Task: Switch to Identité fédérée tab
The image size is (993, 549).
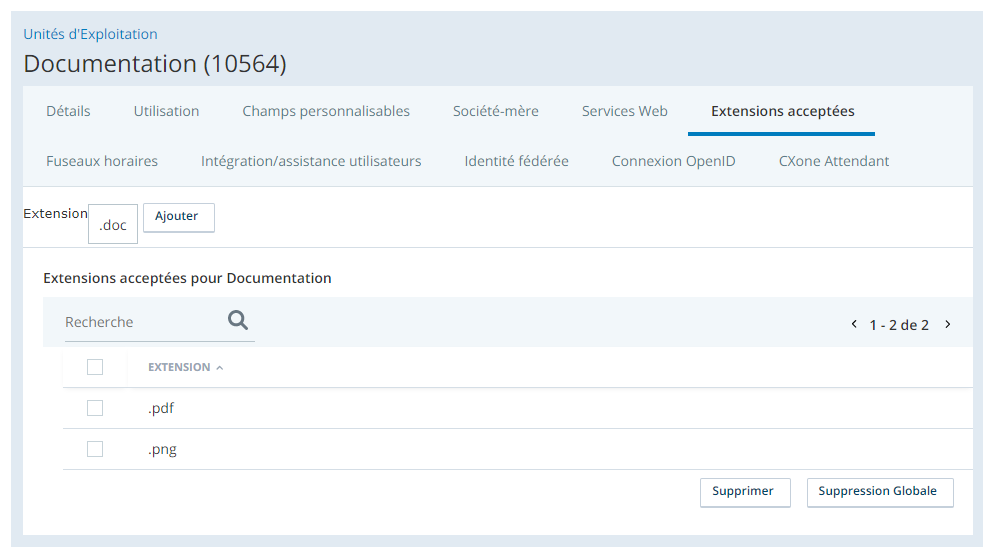Action: coord(517,161)
